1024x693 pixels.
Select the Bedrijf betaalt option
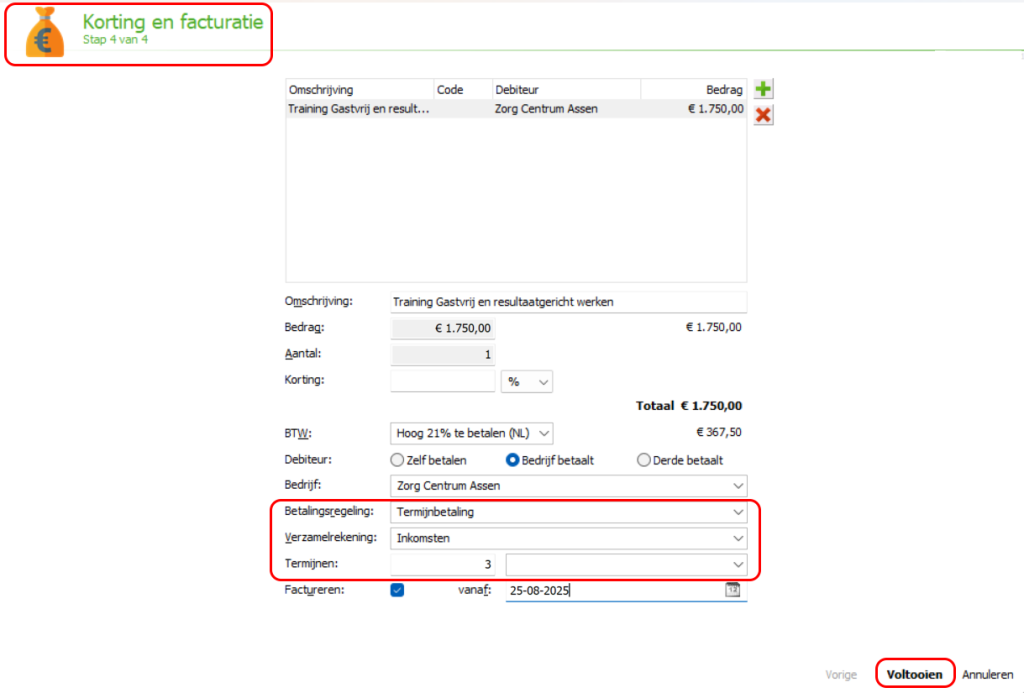[513, 461]
